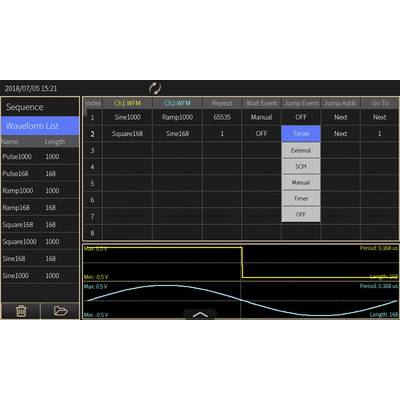Click the open folder icon
This screenshot has width=400, height=400.
[x=60, y=311]
